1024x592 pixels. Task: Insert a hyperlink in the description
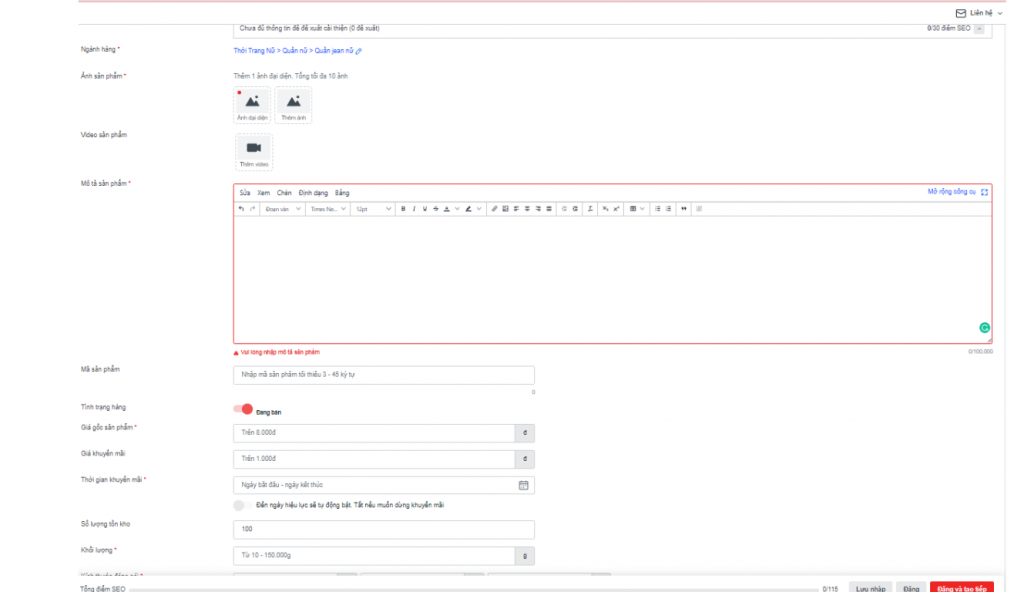click(x=494, y=209)
